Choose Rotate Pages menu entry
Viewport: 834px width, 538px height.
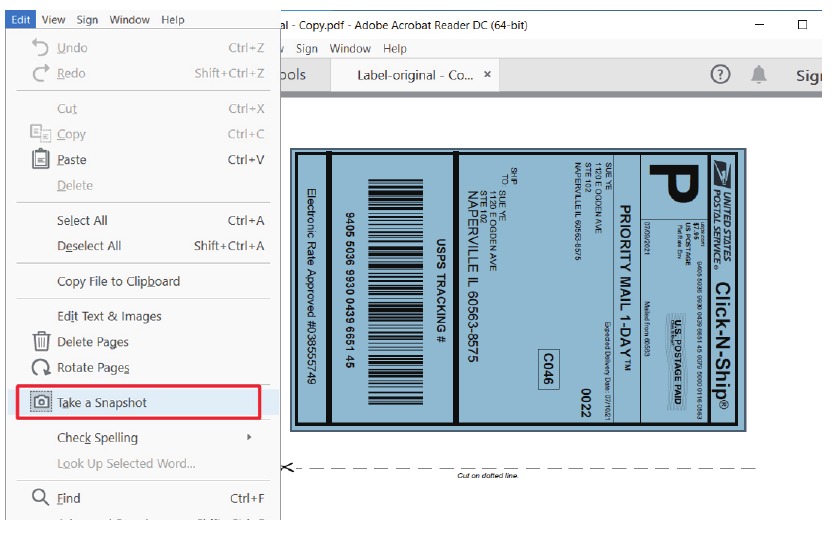pyautogui.click(x=144, y=367)
